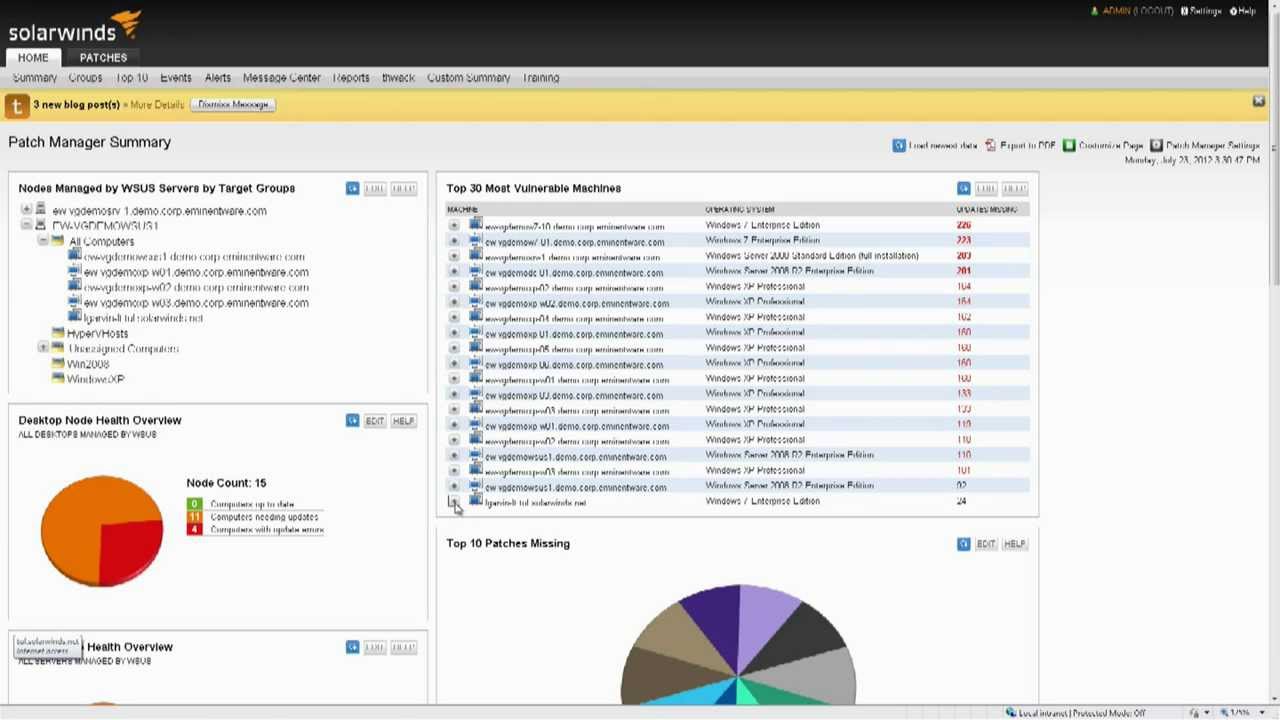The width and height of the screenshot is (1280, 720).
Task: Open the Training menu item
Action: pyautogui.click(x=540, y=78)
